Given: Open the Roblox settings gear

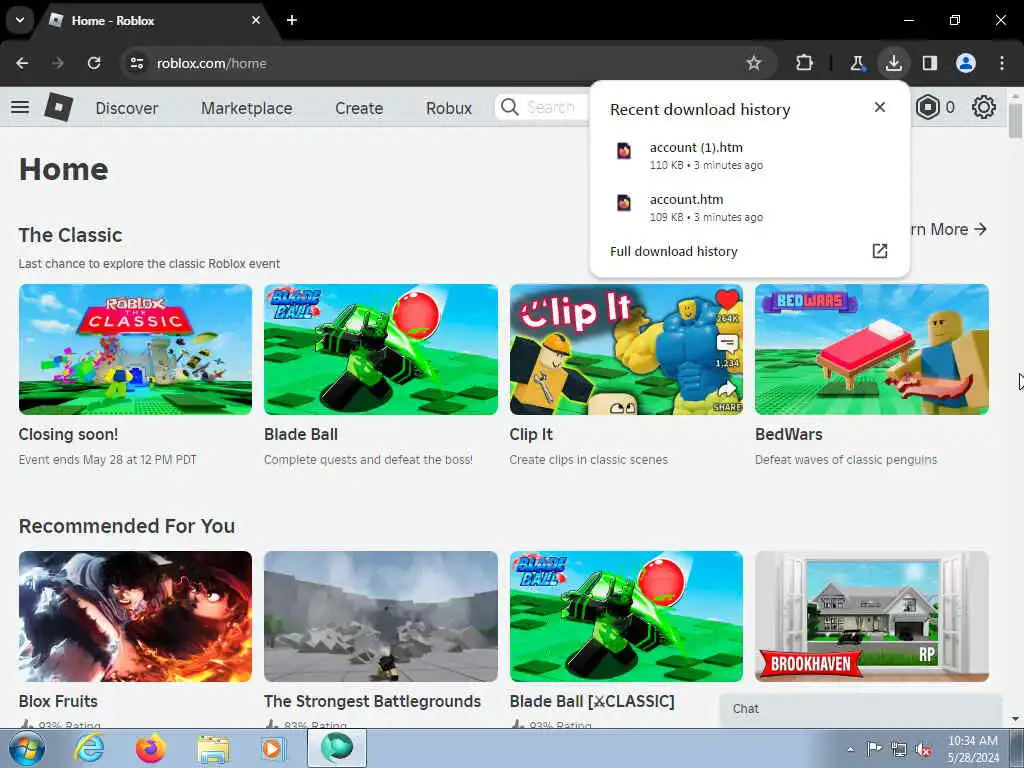Looking at the screenshot, I should pos(984,107).
